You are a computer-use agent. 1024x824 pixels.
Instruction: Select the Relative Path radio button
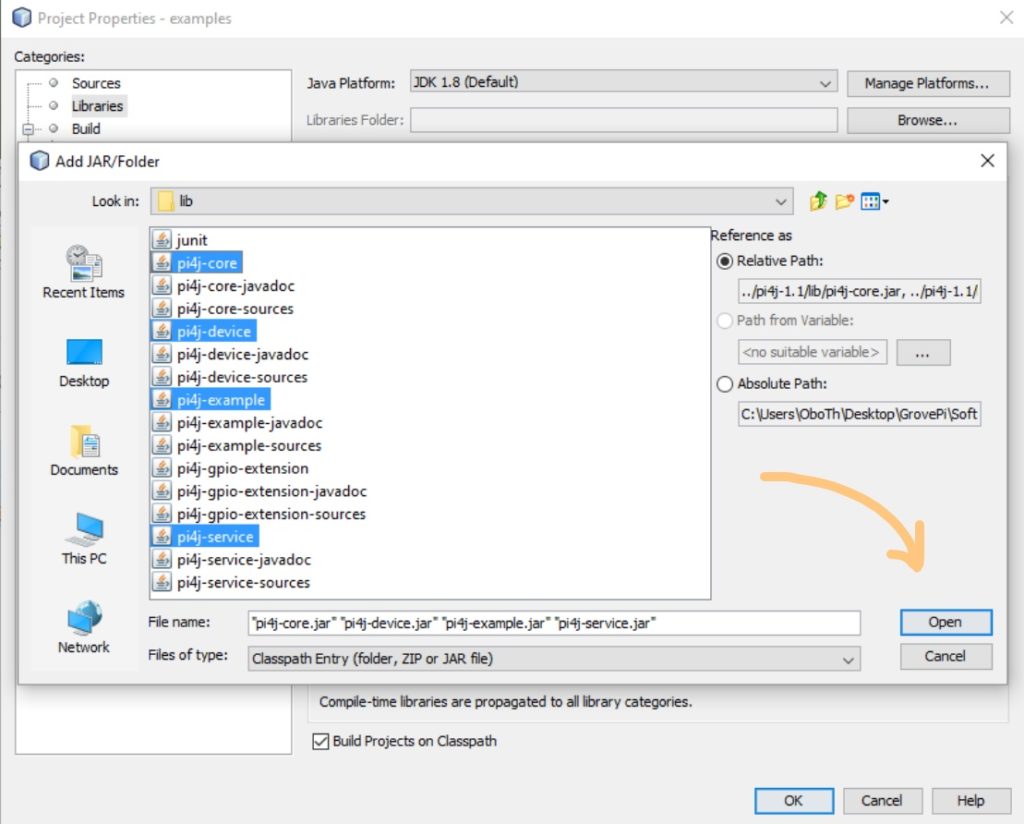(x=725, y=261)
